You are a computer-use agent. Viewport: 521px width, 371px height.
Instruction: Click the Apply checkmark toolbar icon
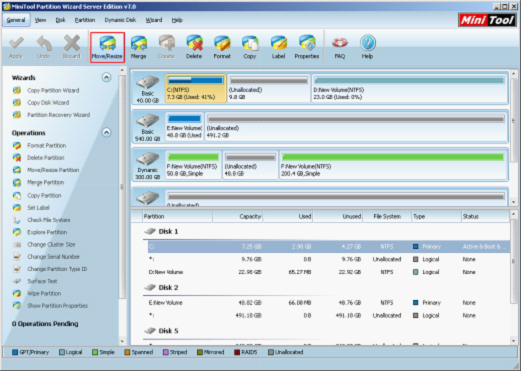point(16,43)
